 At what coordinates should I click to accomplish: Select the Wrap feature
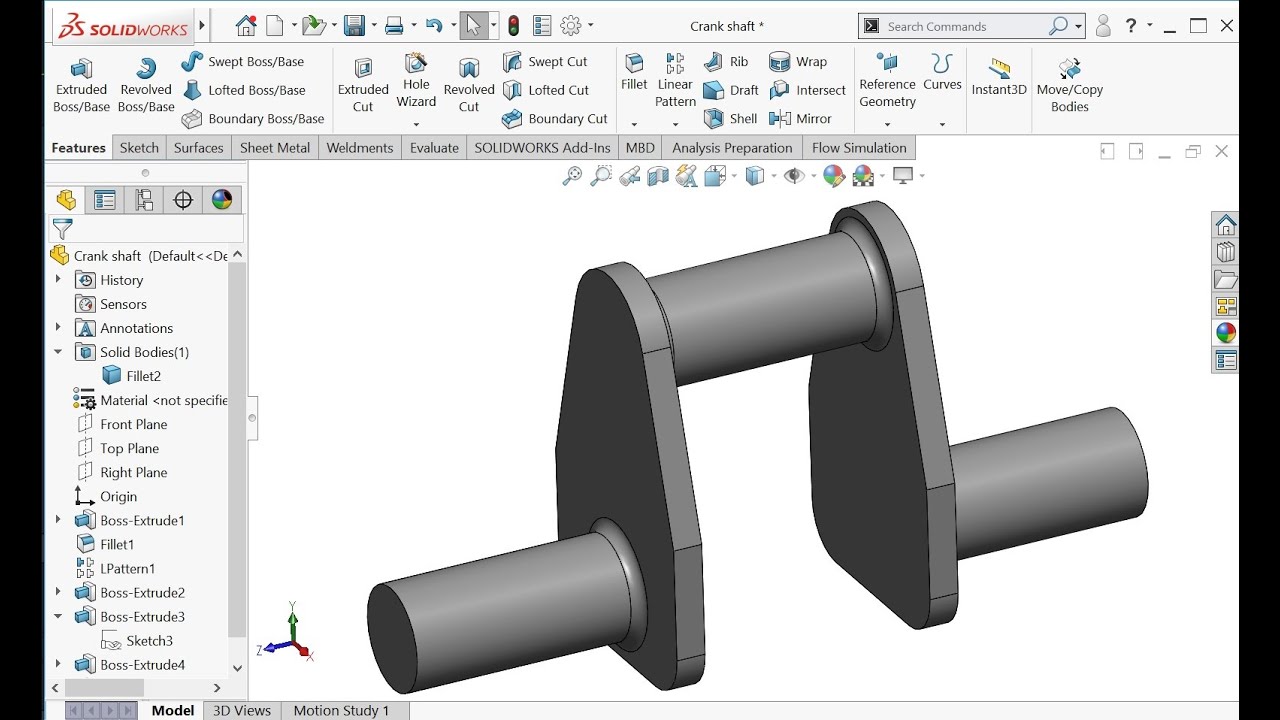[x=798, y=62]
